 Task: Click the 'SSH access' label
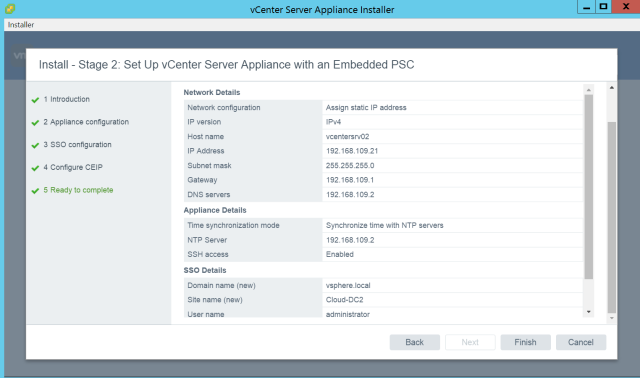(208, 254)
